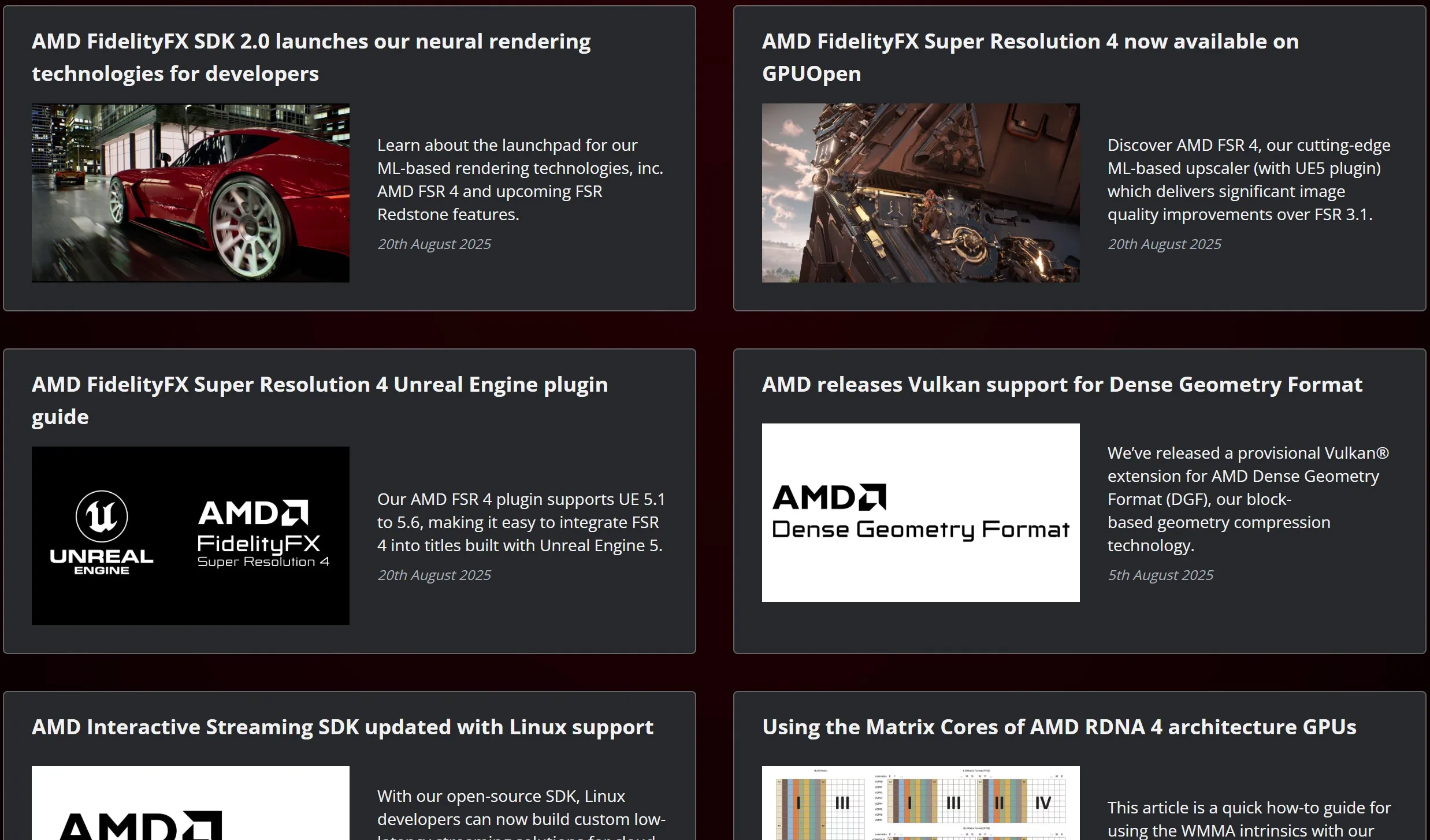This screenshot has width=1430, height=840.
Task: Open 'Super Resolution 4 now available on GPUOpen' title
Action: [x=1030, y=57]
